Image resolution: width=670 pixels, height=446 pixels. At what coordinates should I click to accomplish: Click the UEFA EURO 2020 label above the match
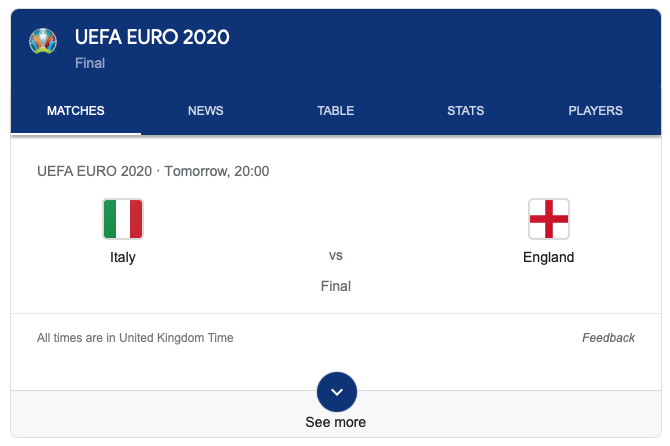click(x=93, y=171)
